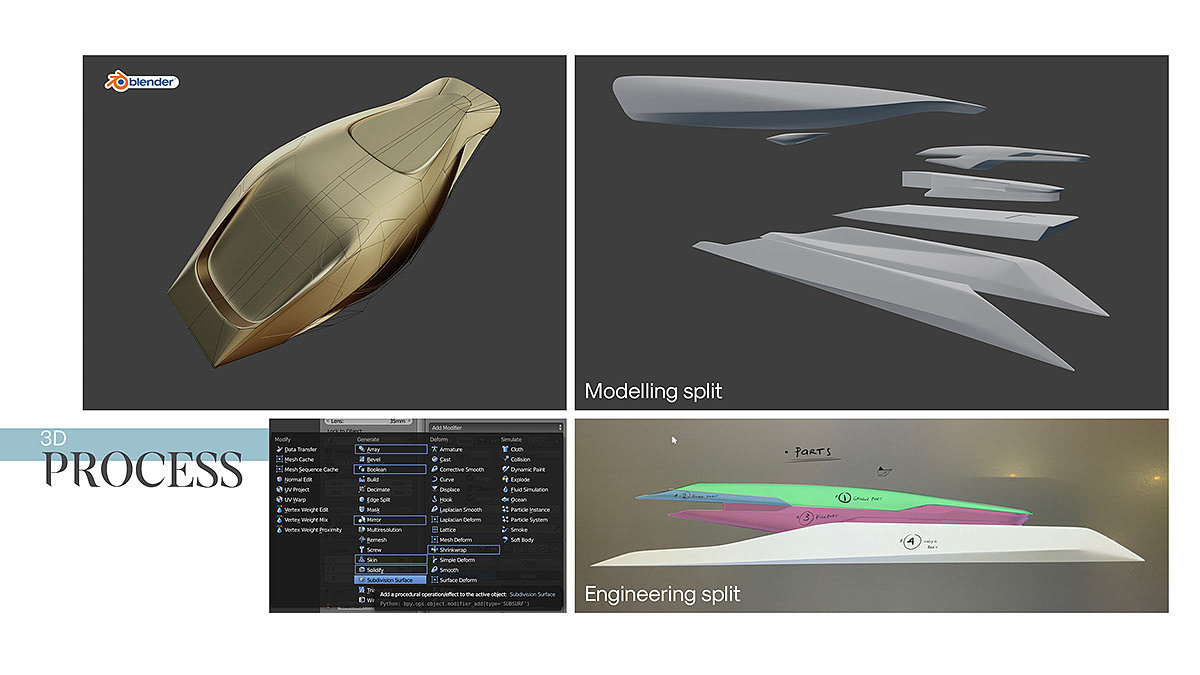Add the Mirror modifier
Viewport: 1200px width, 675px height.
click(390, 519)
